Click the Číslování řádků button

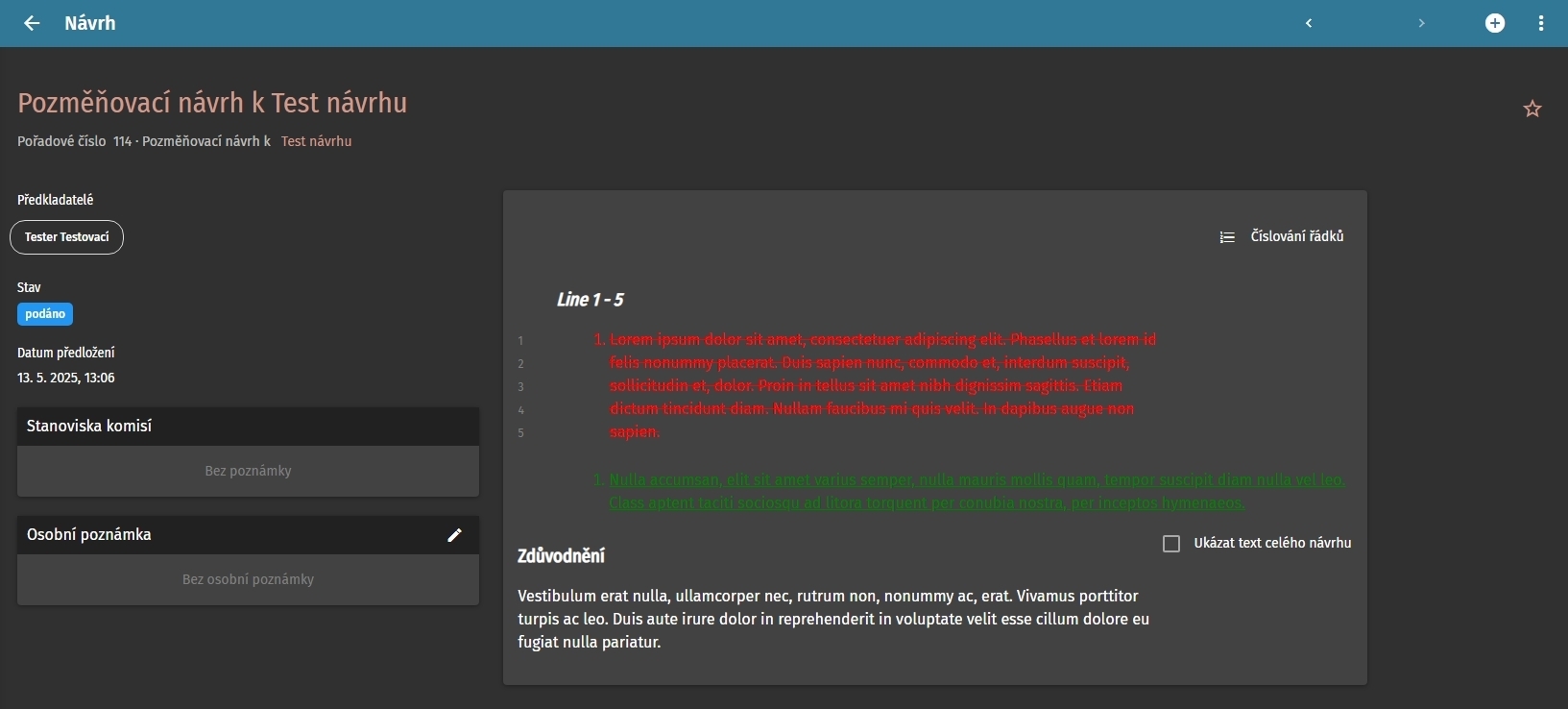pyautogui.click(x=1281, y=236)
